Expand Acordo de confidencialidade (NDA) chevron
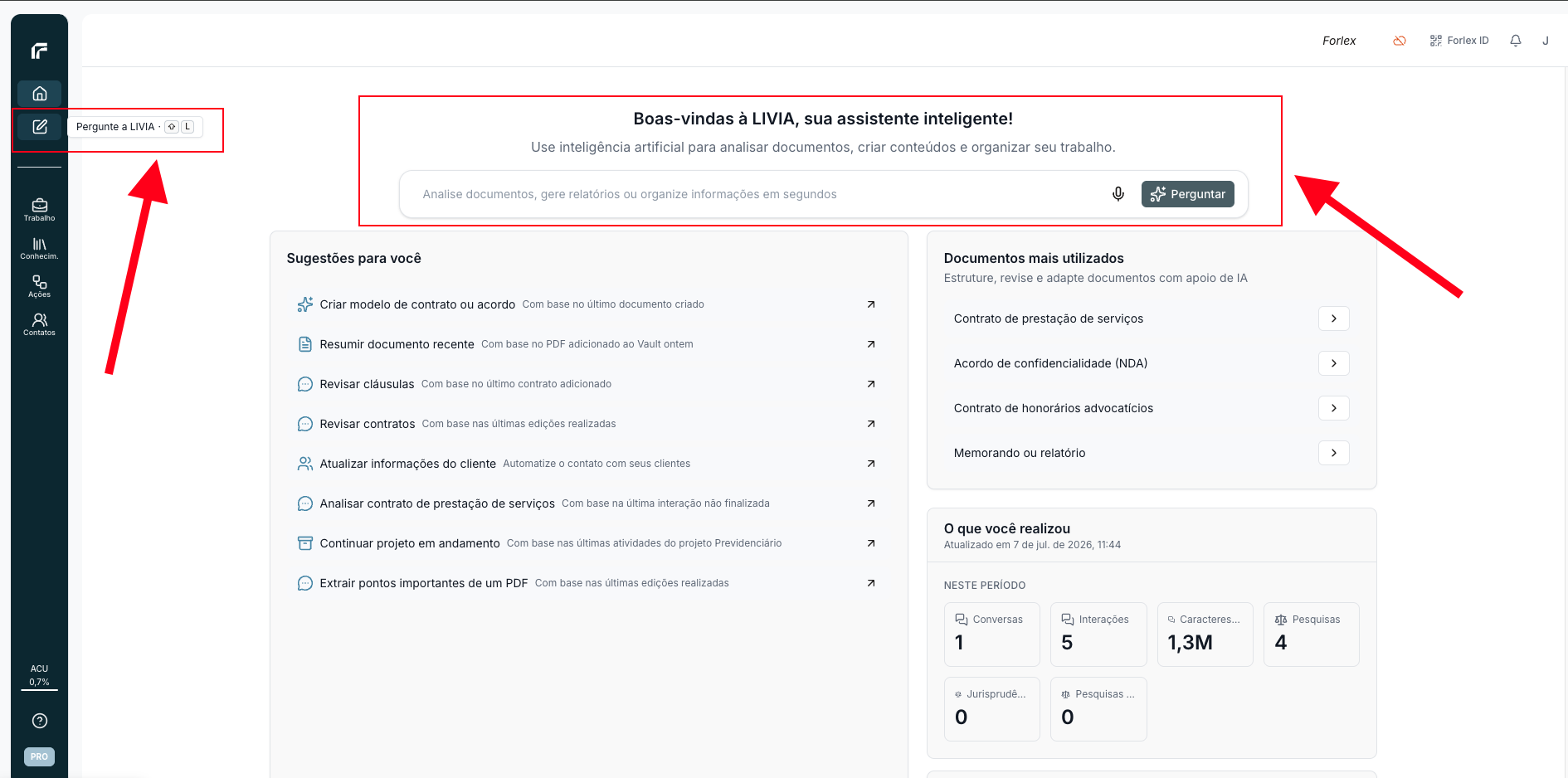The width and height of the screenshot is (1568, 778). [1334, 363]
